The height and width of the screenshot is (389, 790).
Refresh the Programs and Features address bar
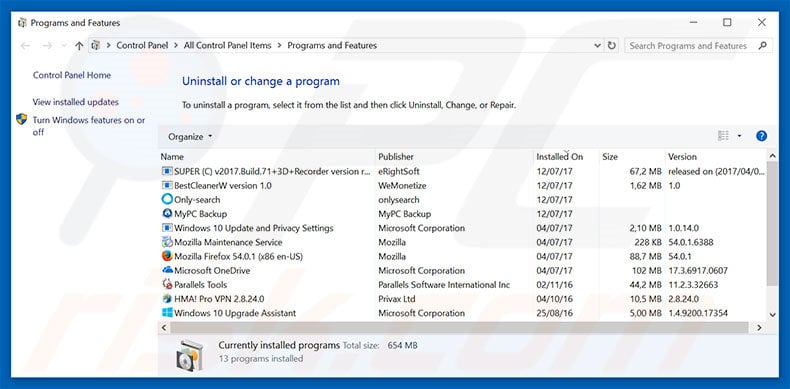pyautogui.click(x=612, y=45)
